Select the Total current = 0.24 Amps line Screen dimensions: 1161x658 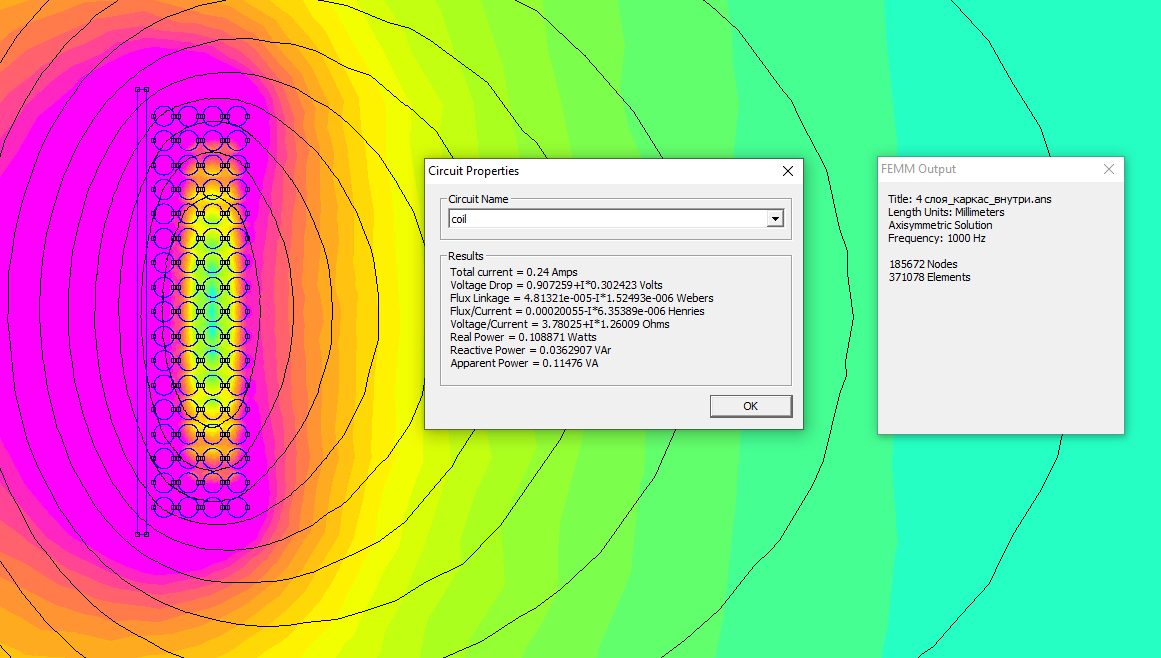click(514, 272)
